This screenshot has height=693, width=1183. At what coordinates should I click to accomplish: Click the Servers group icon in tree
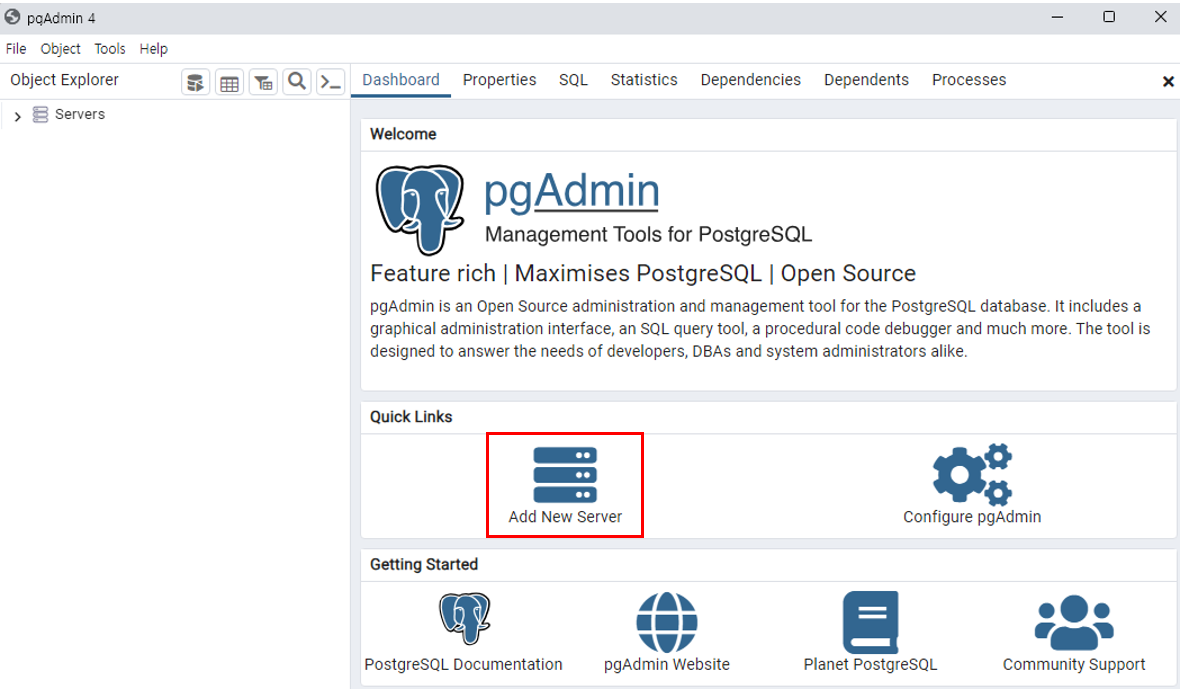point(41,115)
